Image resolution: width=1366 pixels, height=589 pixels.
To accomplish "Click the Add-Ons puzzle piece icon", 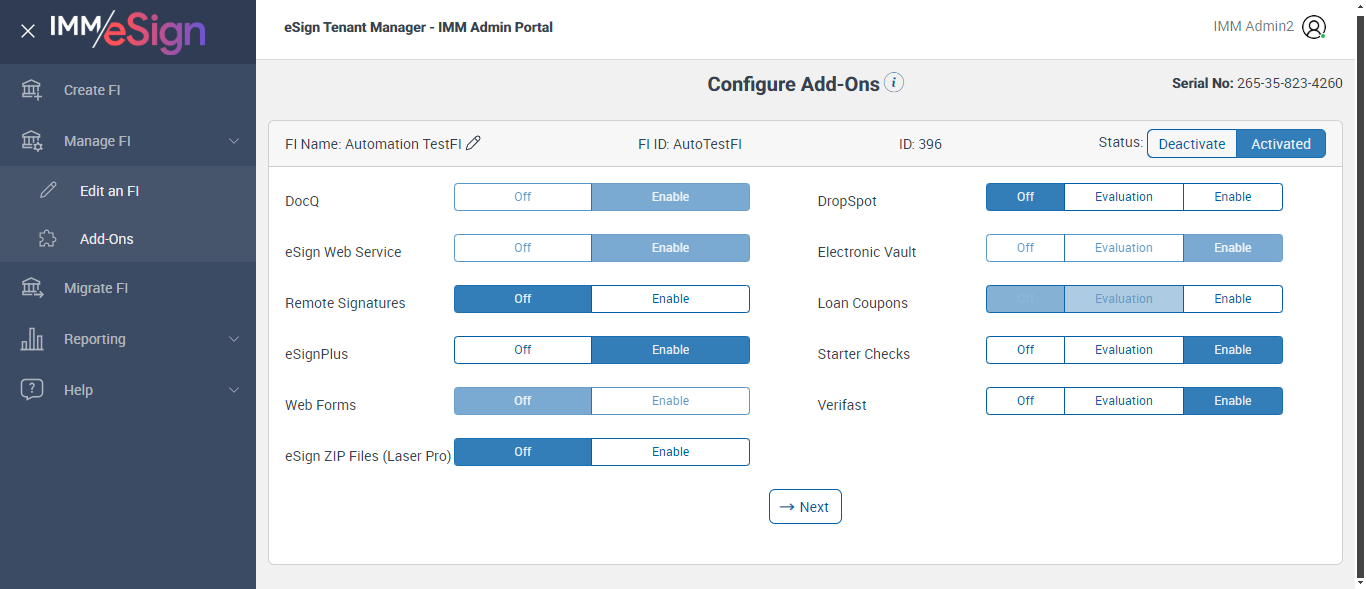I will coord(48,239).
